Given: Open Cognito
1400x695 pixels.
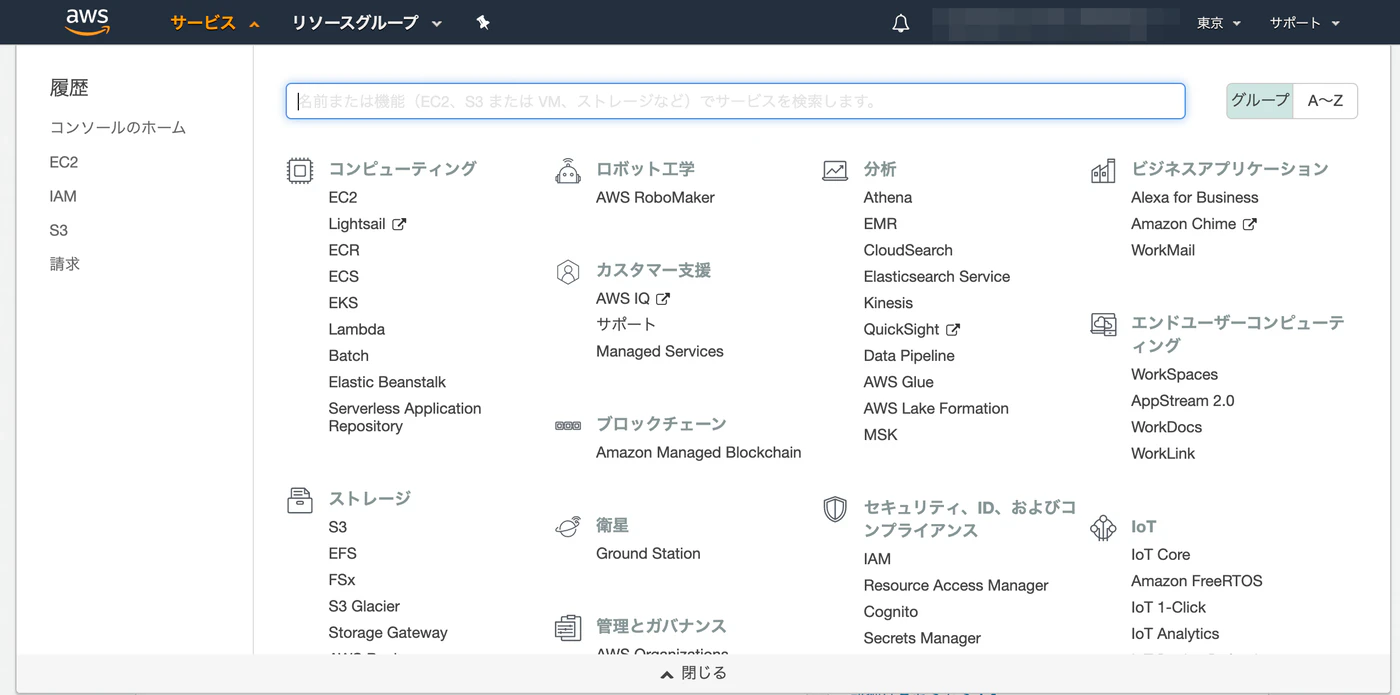Looking at the screenshot, I should (891, 612).
